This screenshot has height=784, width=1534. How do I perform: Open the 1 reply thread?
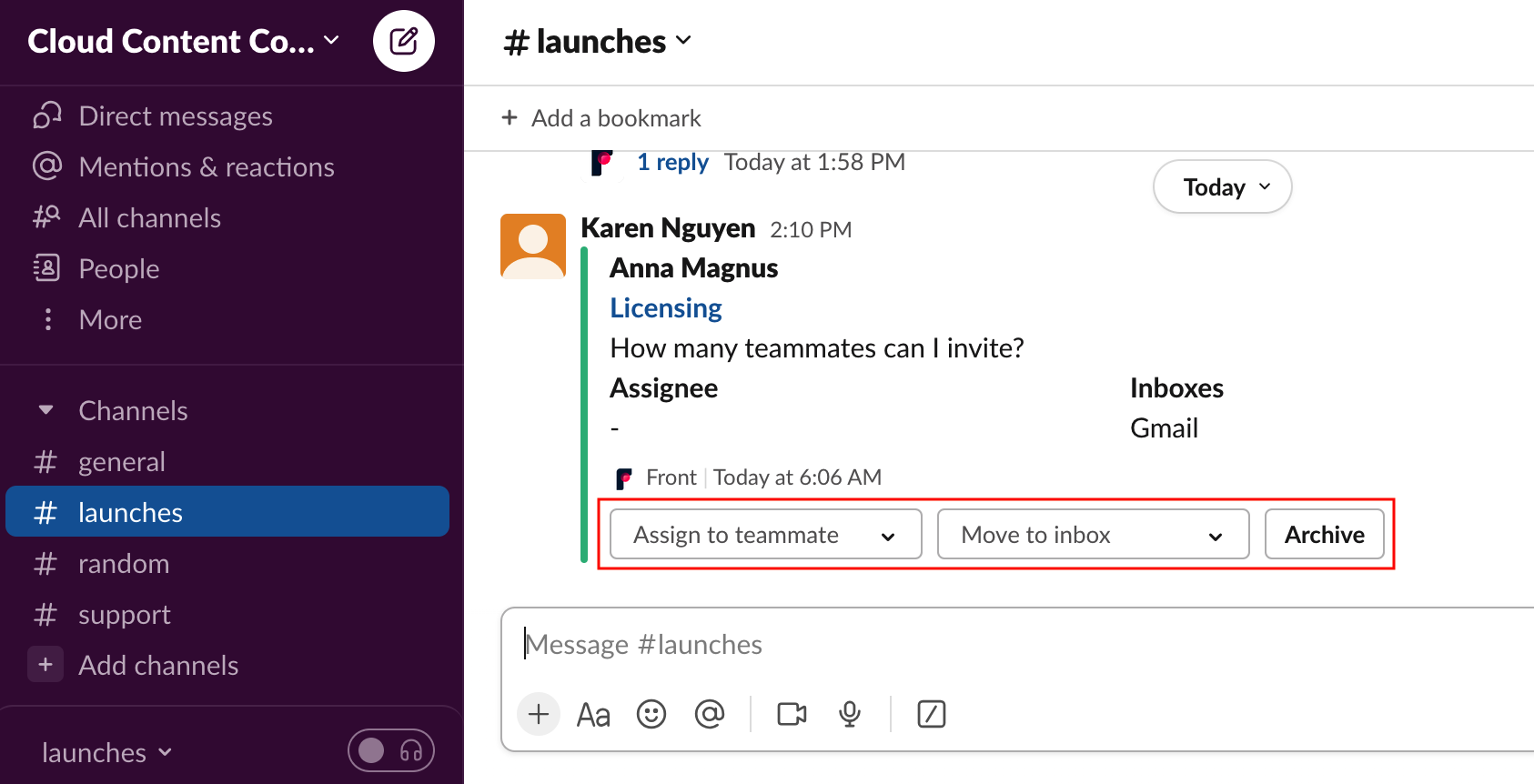pos(672,163)
